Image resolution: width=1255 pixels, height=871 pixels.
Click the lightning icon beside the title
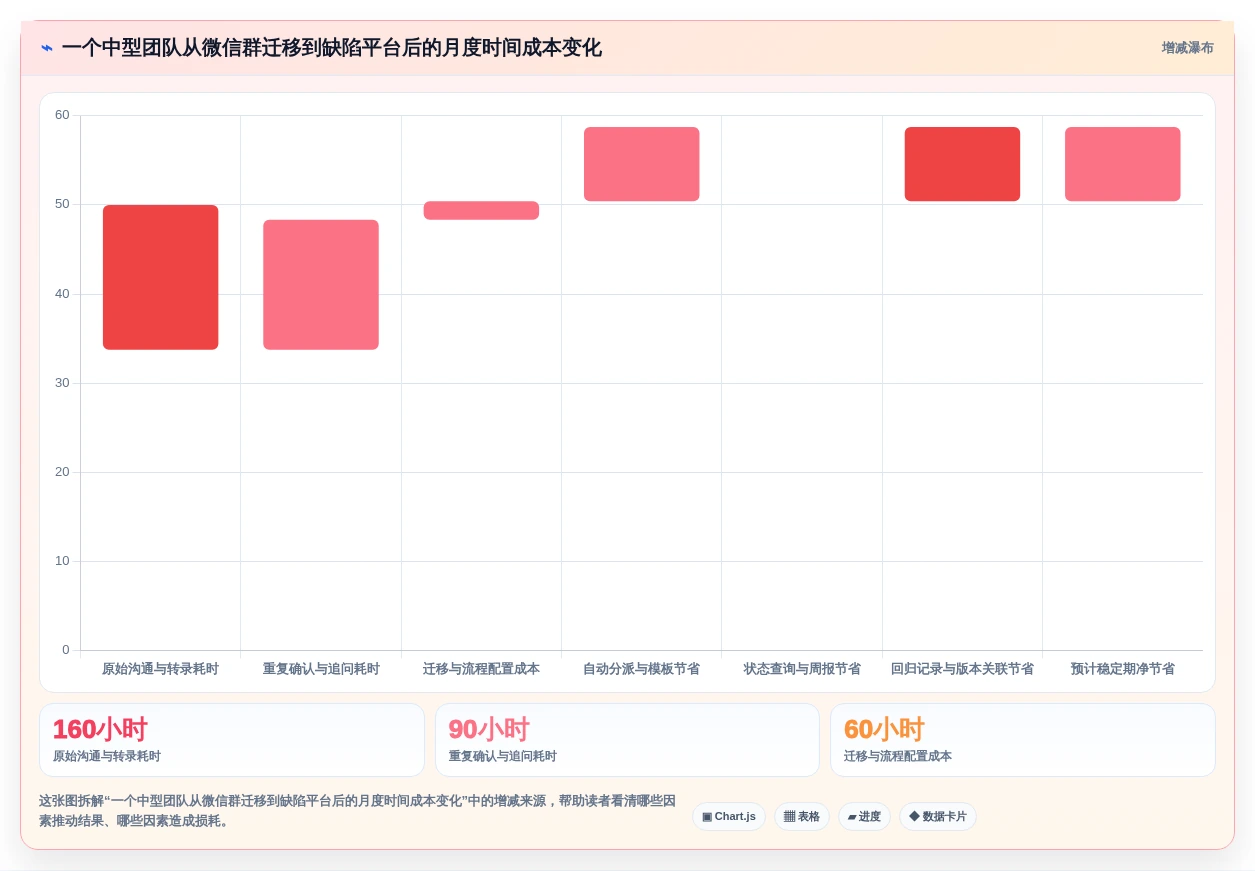pyautogui.click(x=47, y=48)
